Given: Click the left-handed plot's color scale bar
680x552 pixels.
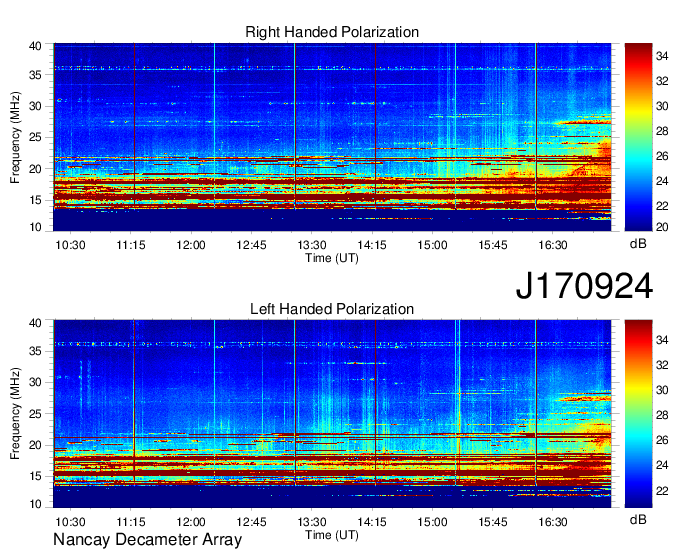Looking at the screenshot, I should point(638,414).
